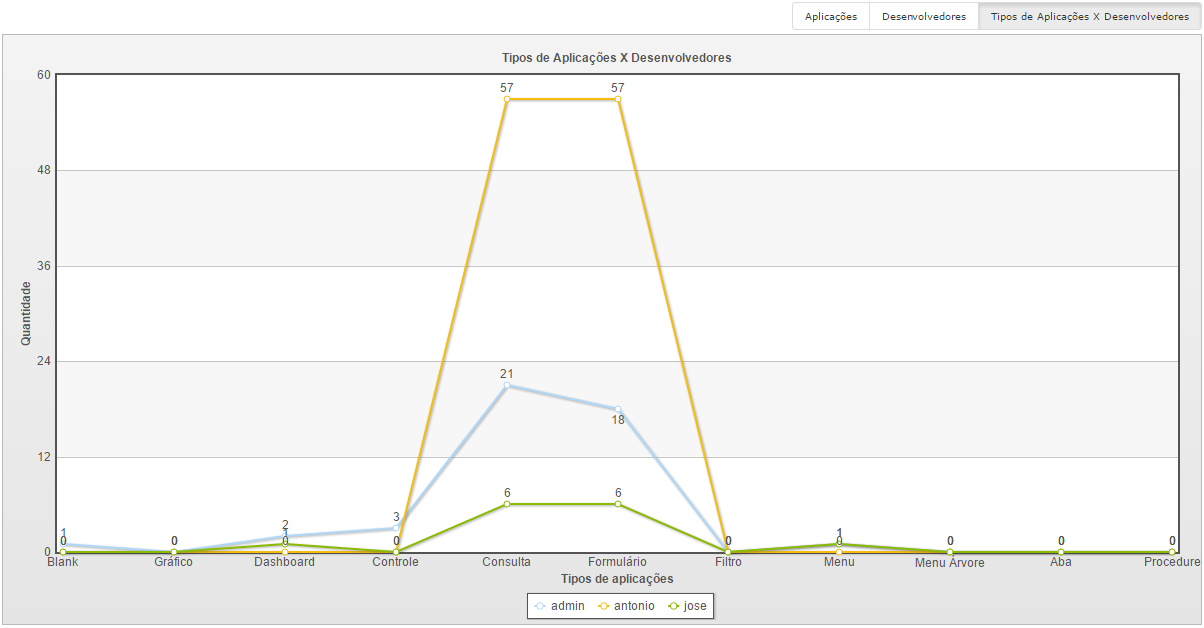Click the value label 18
The image size is (1204, 628).
click(x=618, y=420)
